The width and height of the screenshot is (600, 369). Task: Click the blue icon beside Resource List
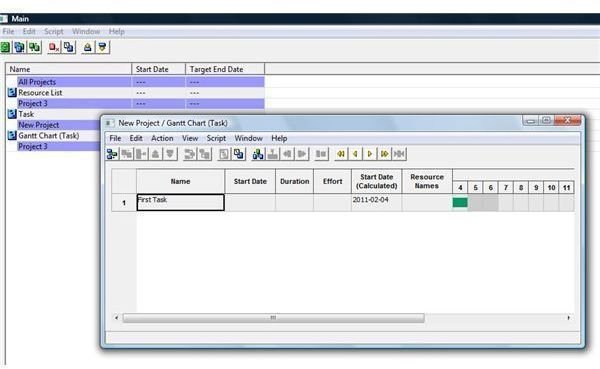point(12,92)
